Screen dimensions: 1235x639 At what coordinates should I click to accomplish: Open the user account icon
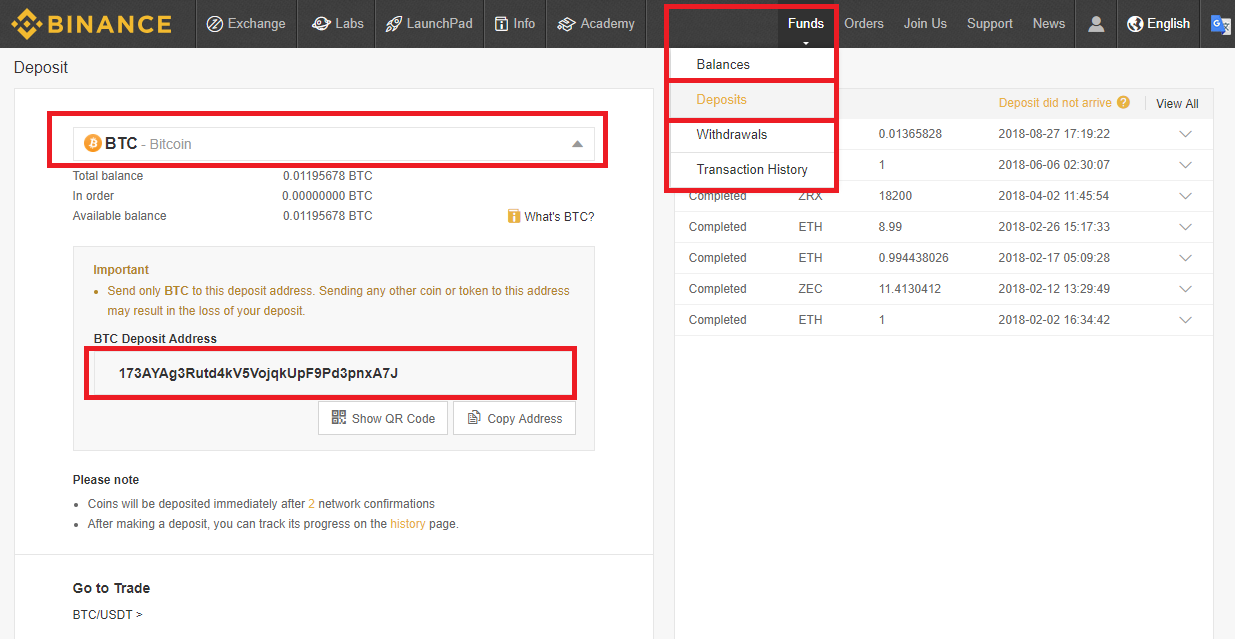(x=1096, y=24)
